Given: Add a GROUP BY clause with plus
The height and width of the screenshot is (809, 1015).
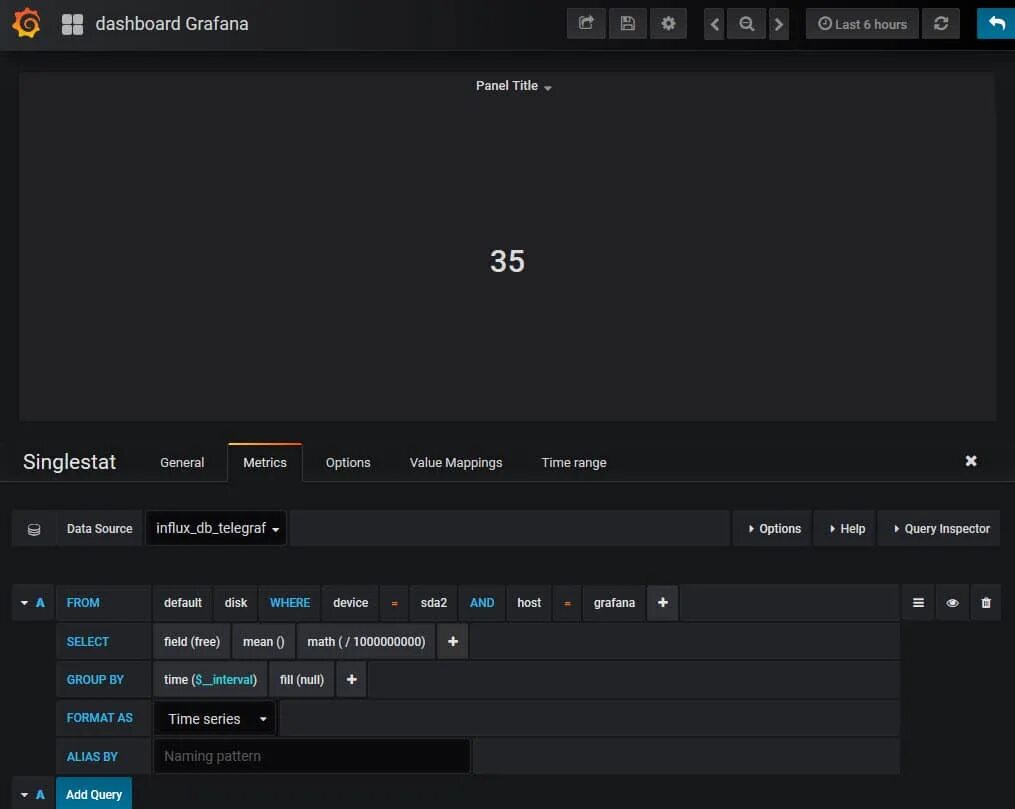Looking at the screenshot, I should 351,680.
